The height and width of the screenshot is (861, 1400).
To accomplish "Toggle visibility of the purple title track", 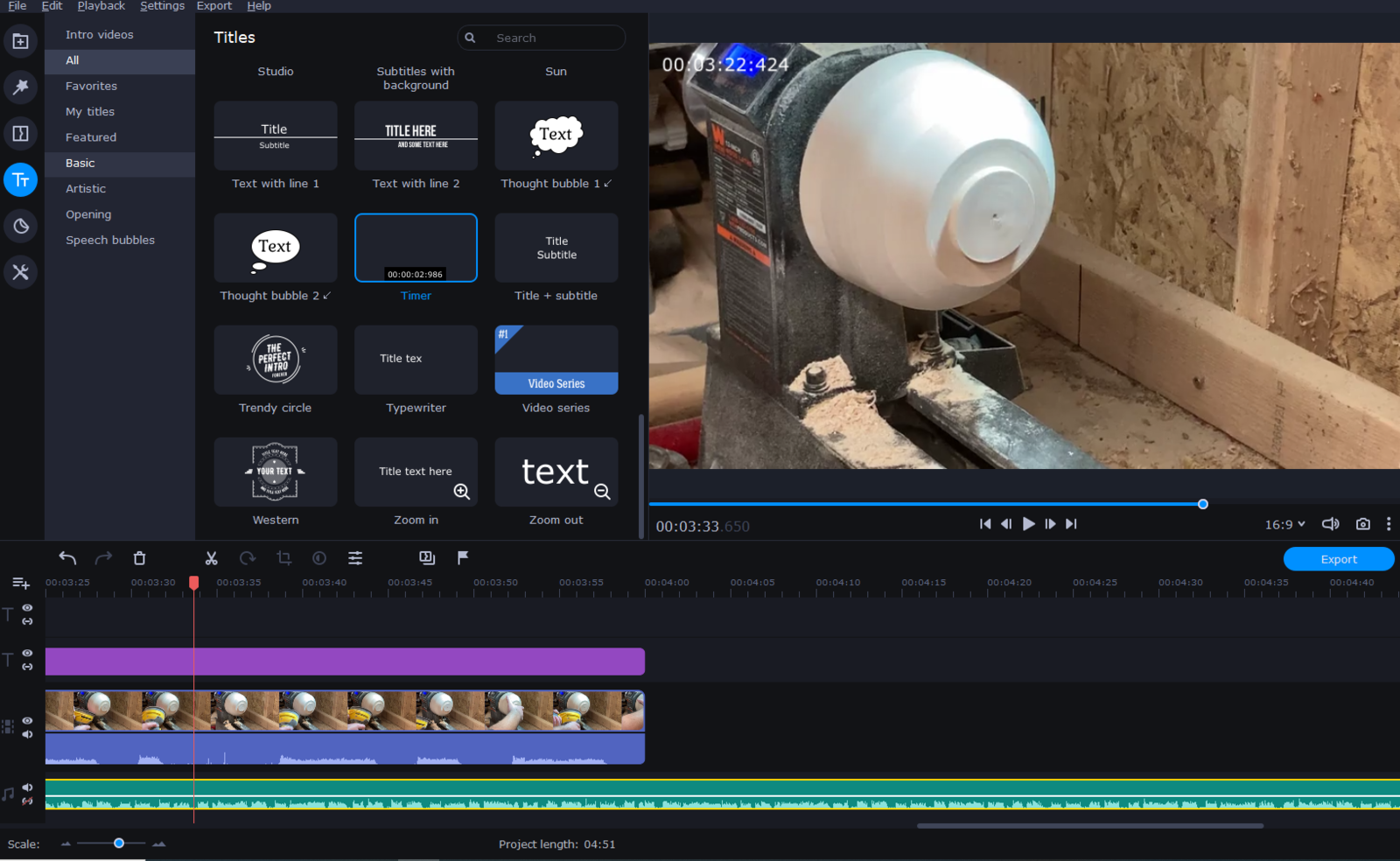I will tap(27, 653).
